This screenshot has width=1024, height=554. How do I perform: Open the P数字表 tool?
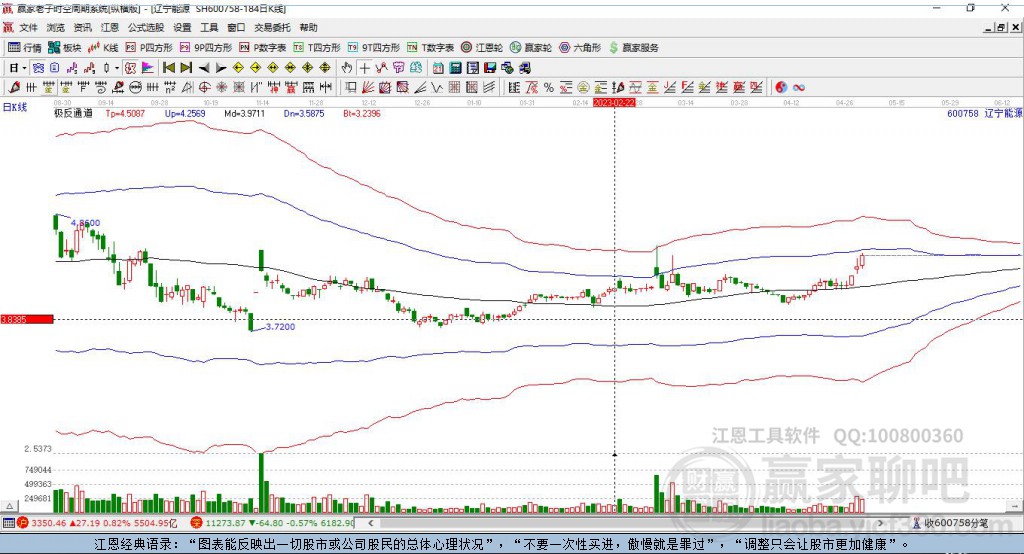263,48
